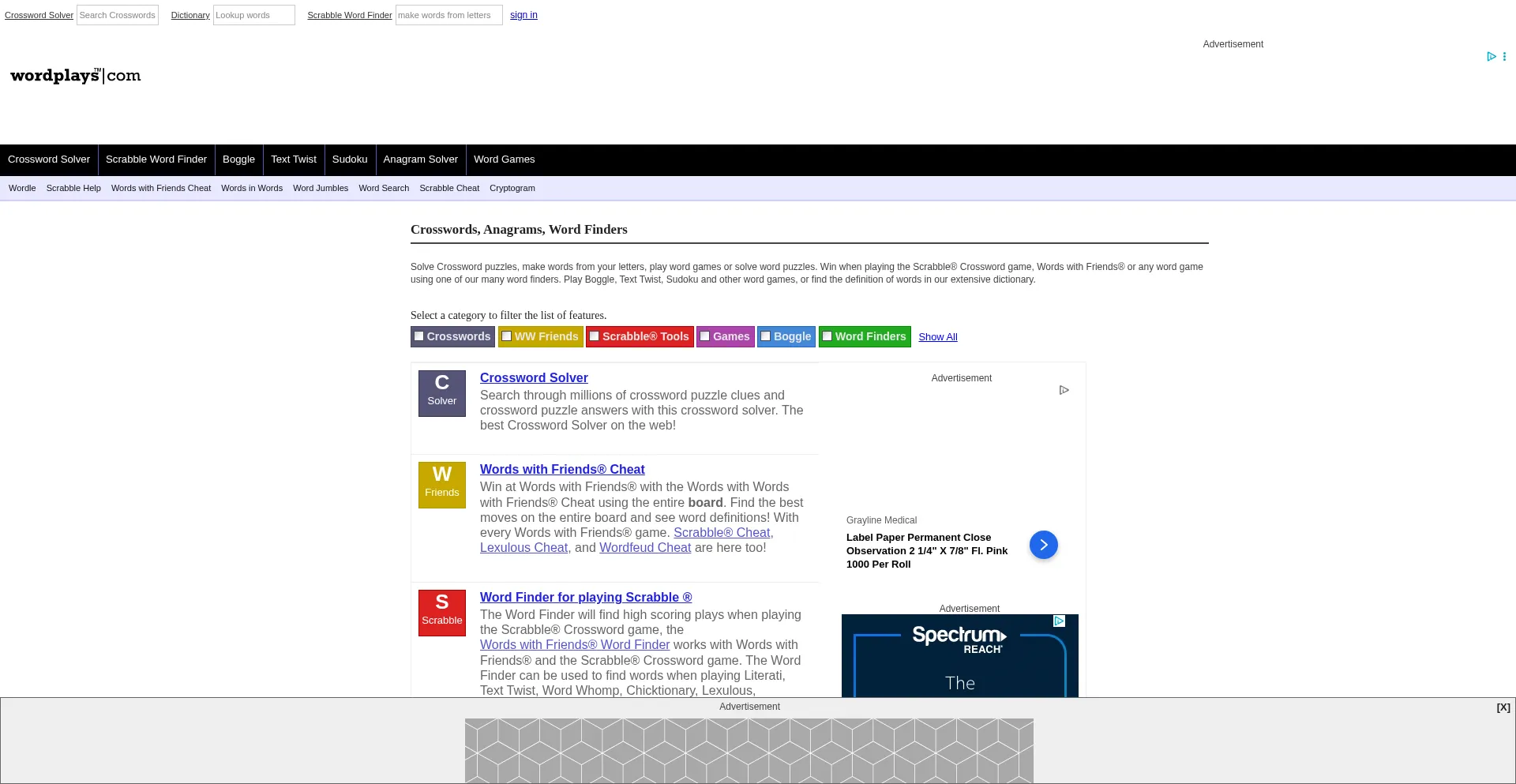
Task: Toggle the Scrabble® Tools category checkbox
Action: tap(595, 336)
